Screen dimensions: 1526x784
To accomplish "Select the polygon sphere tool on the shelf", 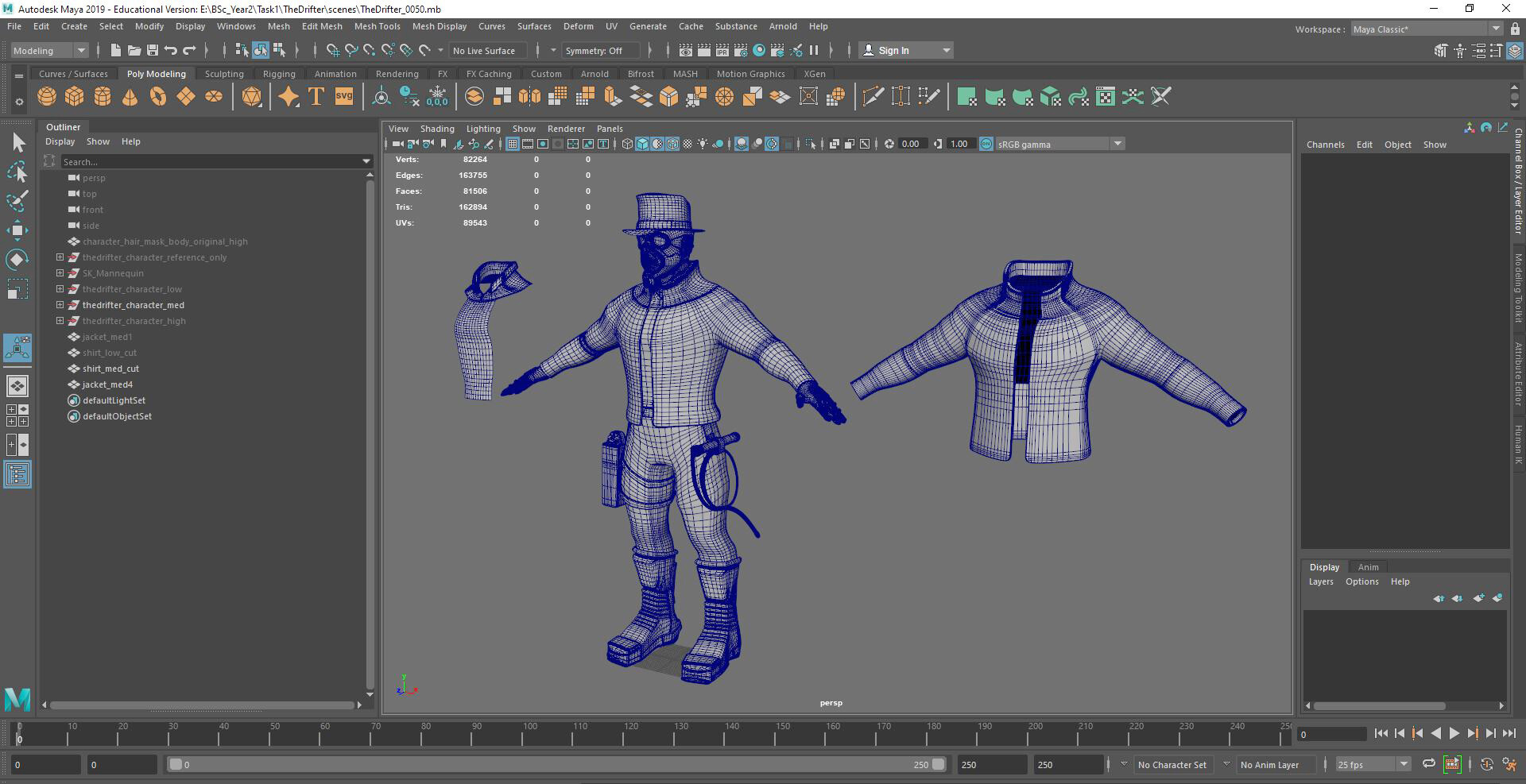I will coord(46,96).
